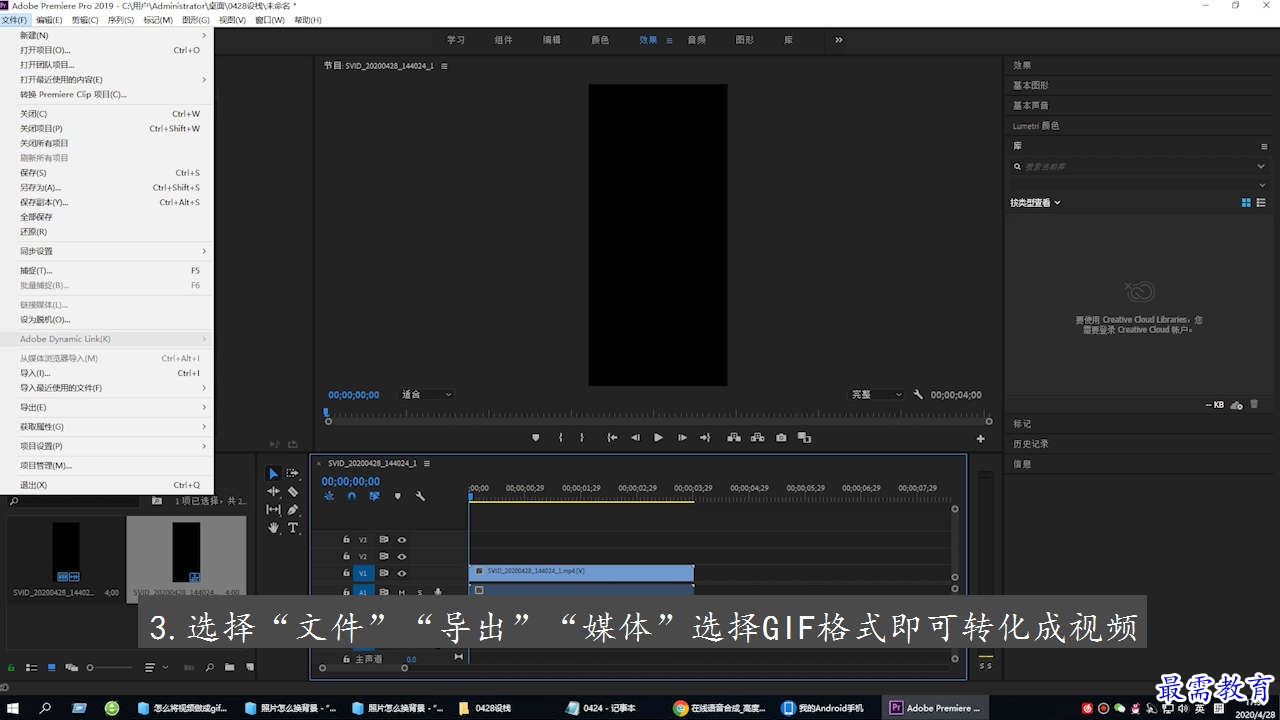The width and height of the screenshot is (1280, 720).
Task: Add a marker from the timeline header
Action: [x=397, y=496]
